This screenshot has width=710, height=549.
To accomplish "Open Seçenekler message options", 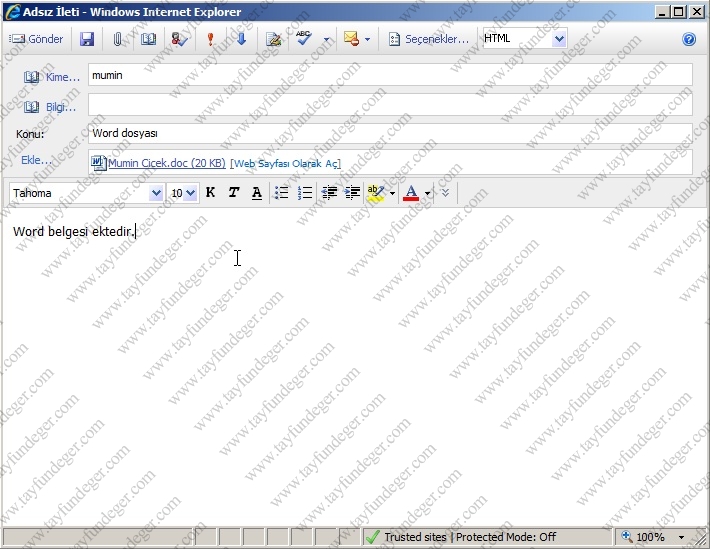I will (x=428, y=39).
